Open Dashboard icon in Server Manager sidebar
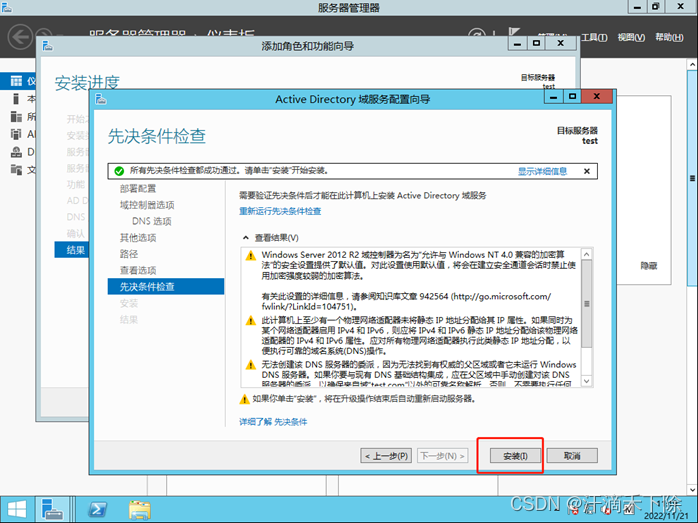The width and height of the screenshot is (698, 523). tap(16, 81)
